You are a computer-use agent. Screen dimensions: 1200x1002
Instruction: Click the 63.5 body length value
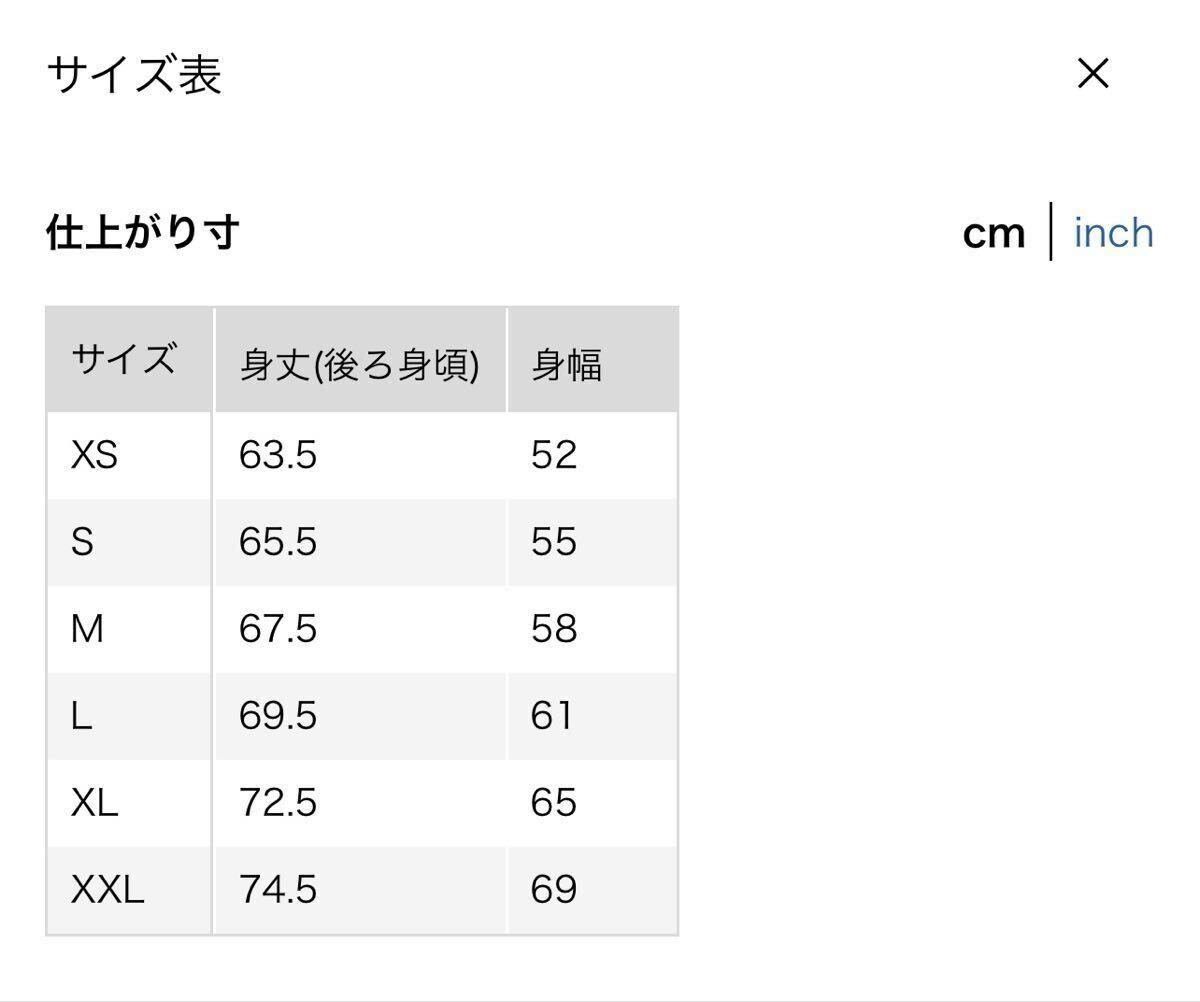point(278,455)
